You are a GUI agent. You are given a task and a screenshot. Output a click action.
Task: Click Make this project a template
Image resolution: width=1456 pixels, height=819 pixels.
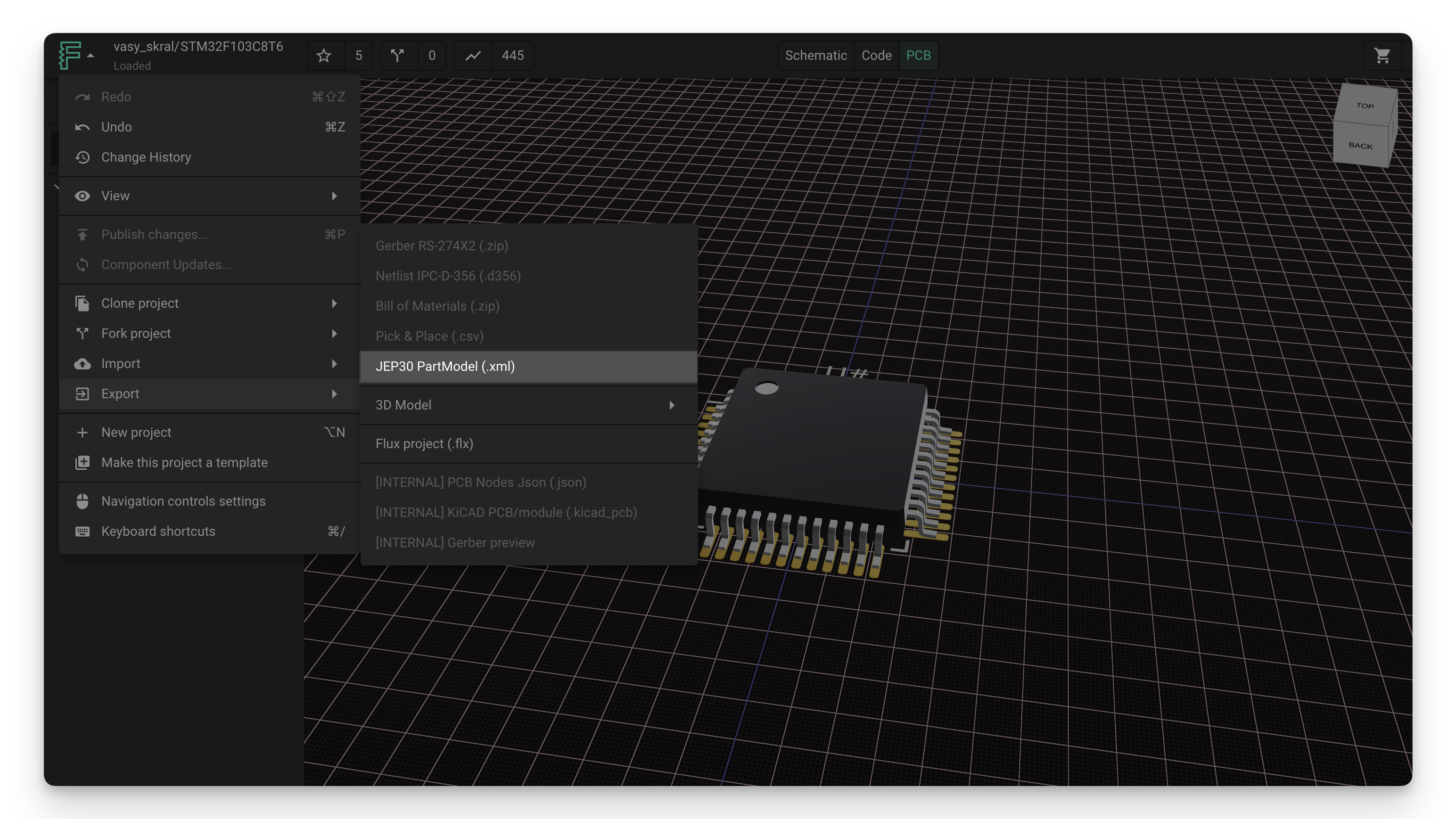pos(210,462)
